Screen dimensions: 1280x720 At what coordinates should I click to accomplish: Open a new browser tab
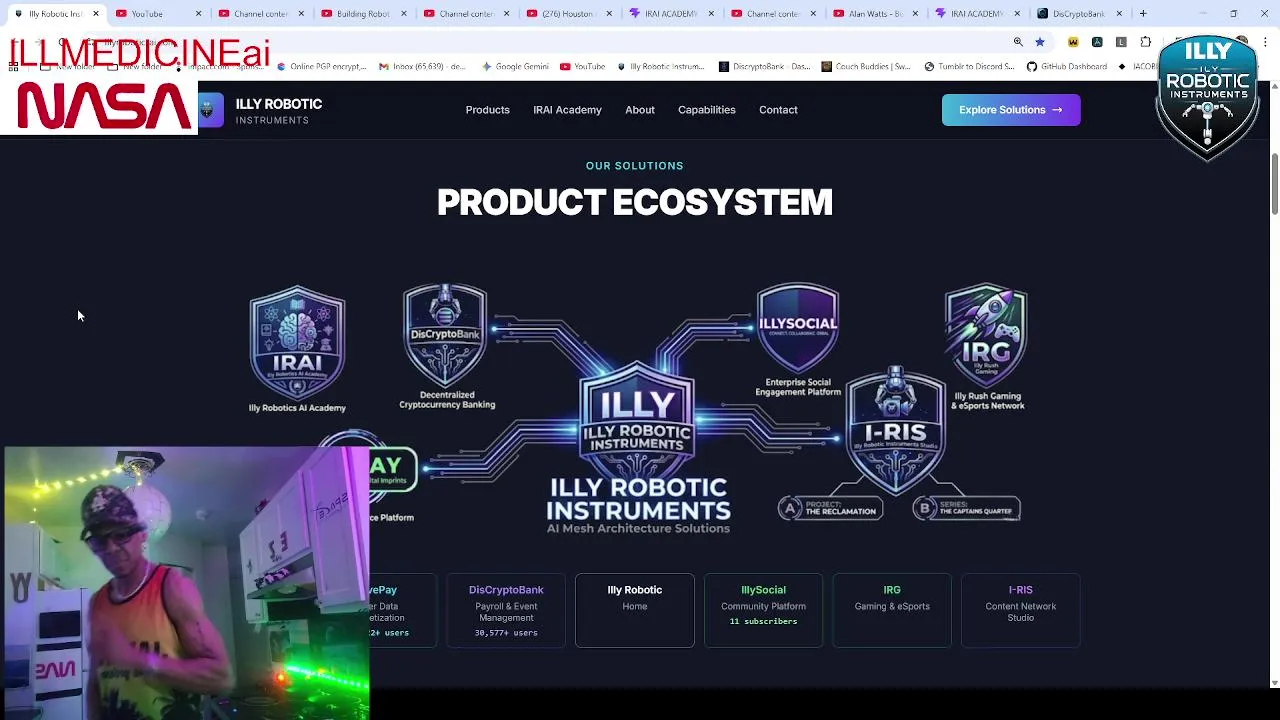tap(1143, 13)
